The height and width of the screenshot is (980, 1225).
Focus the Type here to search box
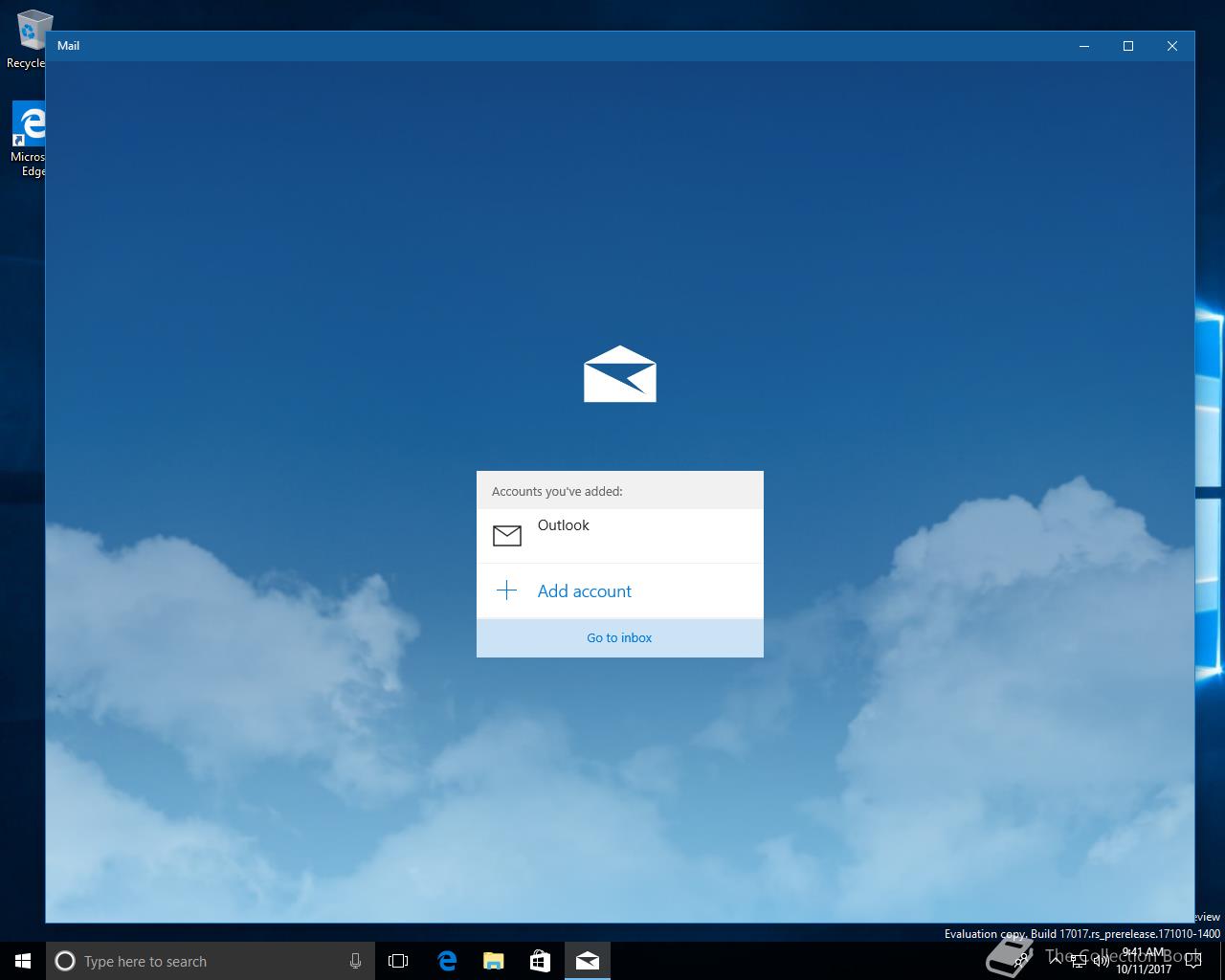coord(211,961)
